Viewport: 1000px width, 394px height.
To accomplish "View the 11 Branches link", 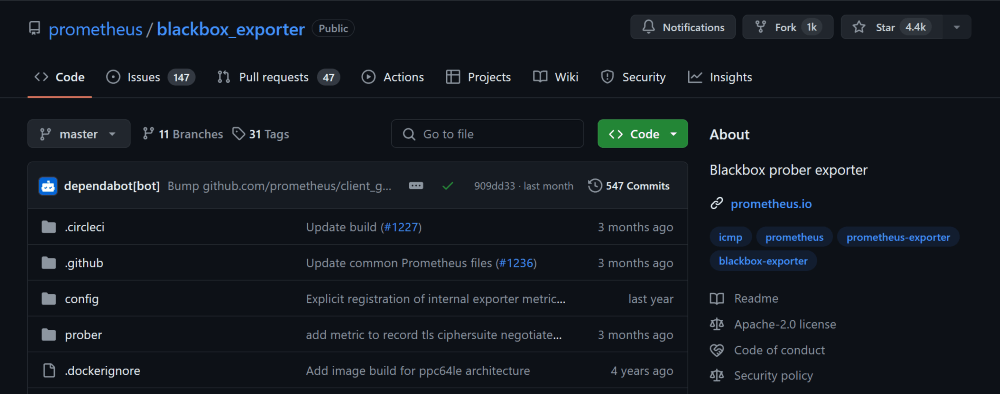I will [x=182, y=134].
